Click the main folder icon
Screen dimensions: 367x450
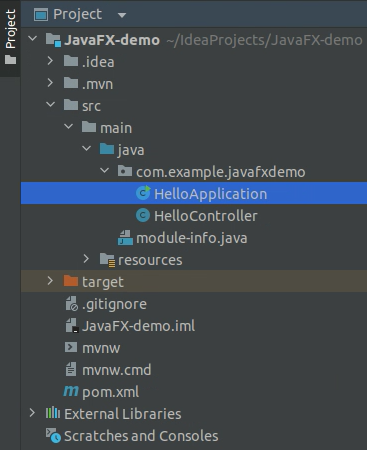click(89, 127)
